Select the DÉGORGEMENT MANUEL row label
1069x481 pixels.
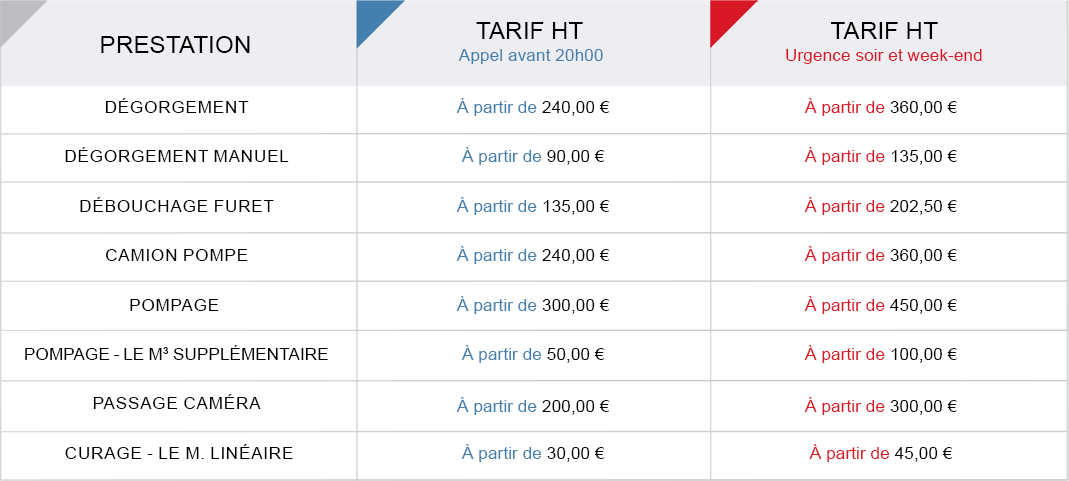[177, 156]
